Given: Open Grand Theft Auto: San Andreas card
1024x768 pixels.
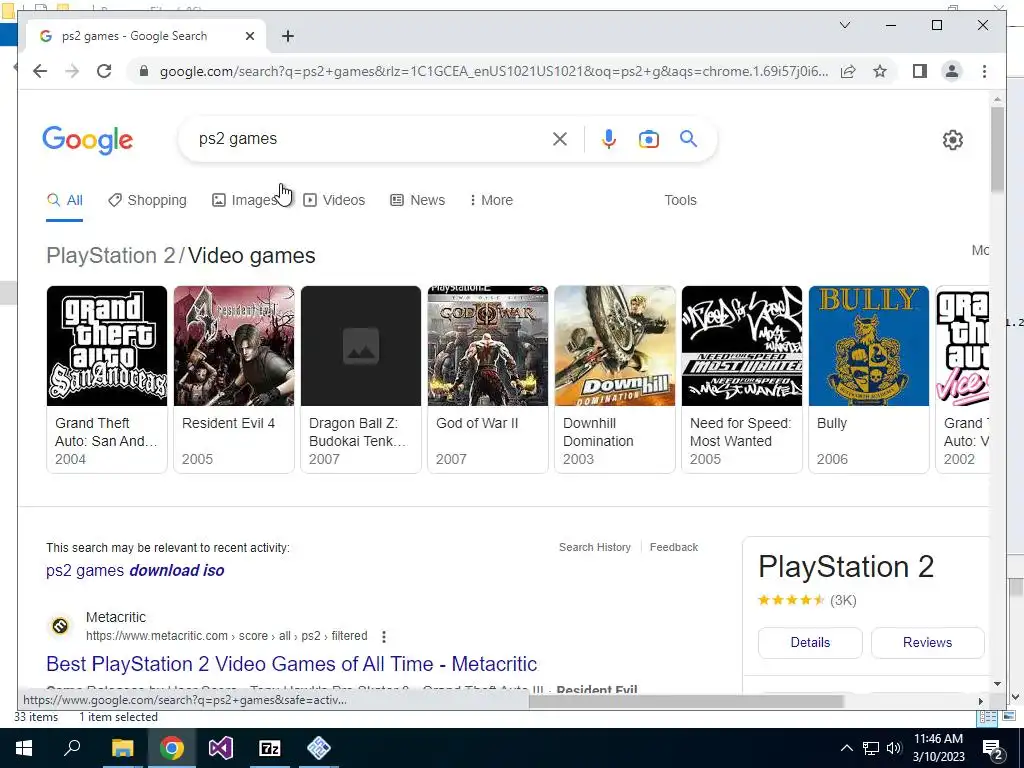Looking at the screenshot, I should 107,379.
